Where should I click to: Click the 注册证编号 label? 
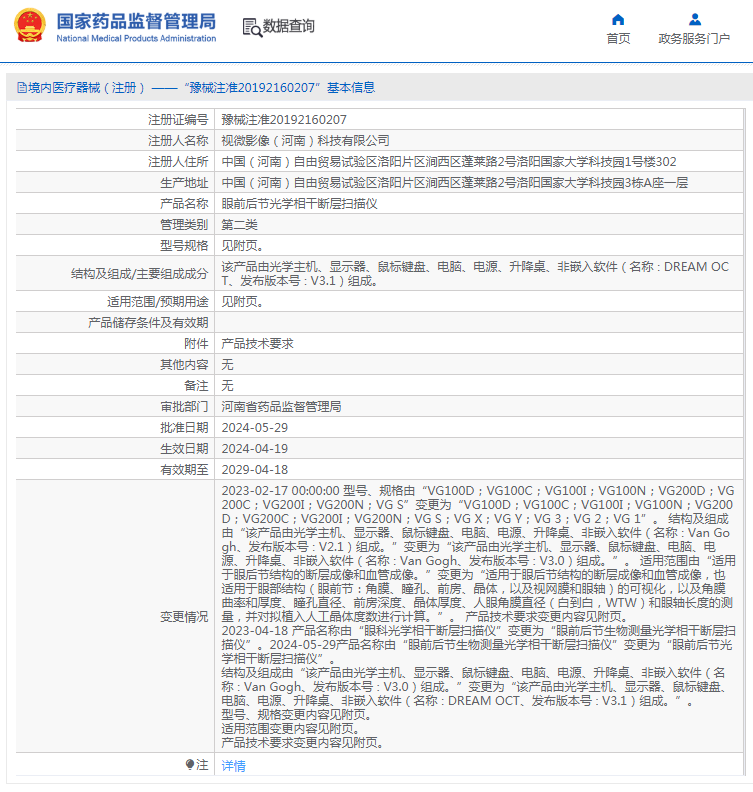point(178,120)
